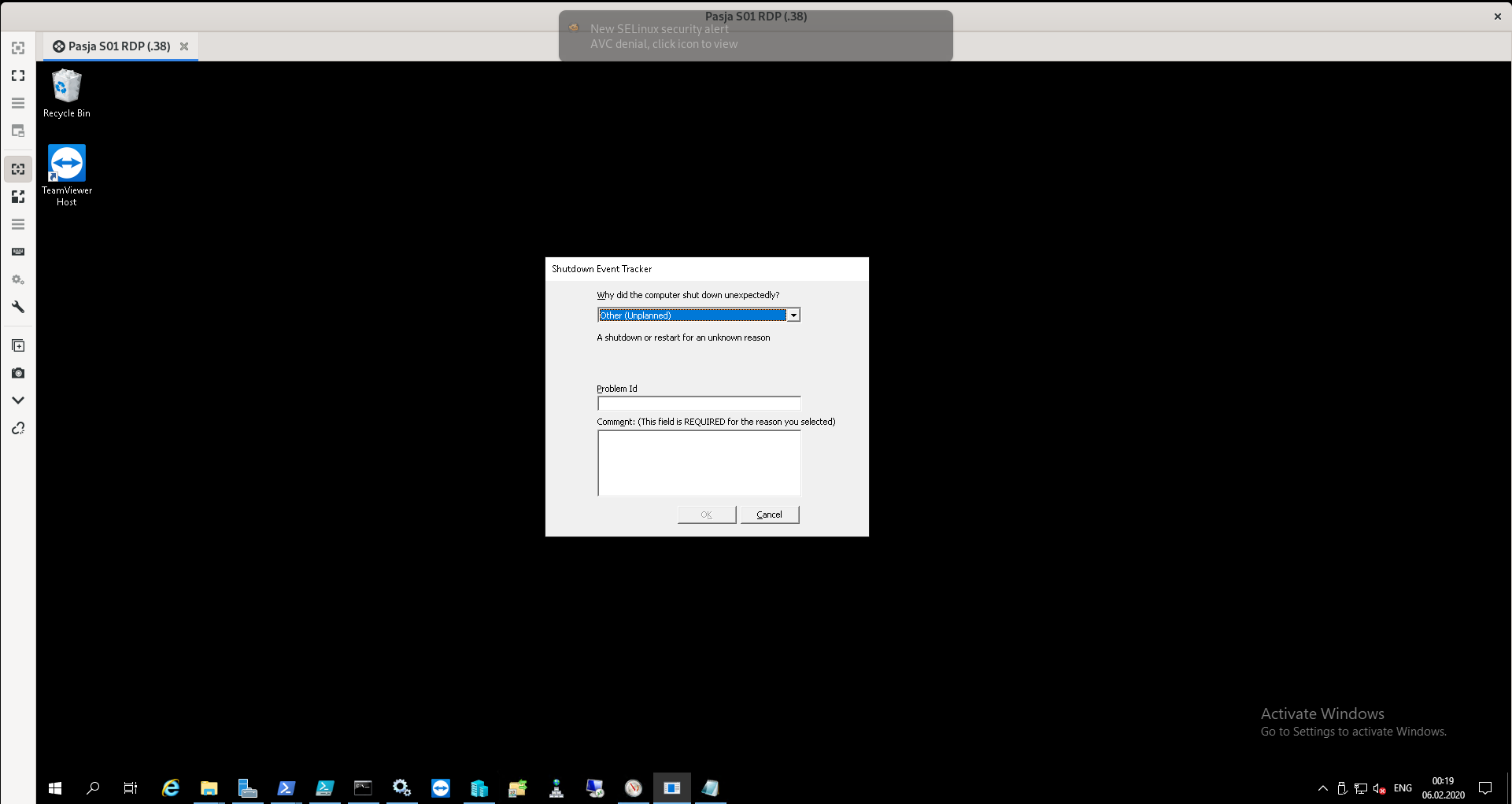Disconnect the session with the broken link icon
The image size is (1512, 804).
[18, 428]
